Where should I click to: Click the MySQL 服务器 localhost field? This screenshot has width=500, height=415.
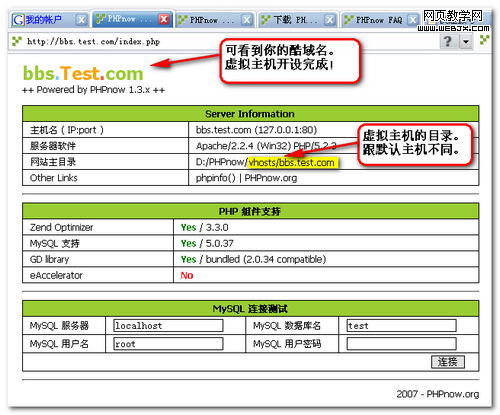point(168,326)
